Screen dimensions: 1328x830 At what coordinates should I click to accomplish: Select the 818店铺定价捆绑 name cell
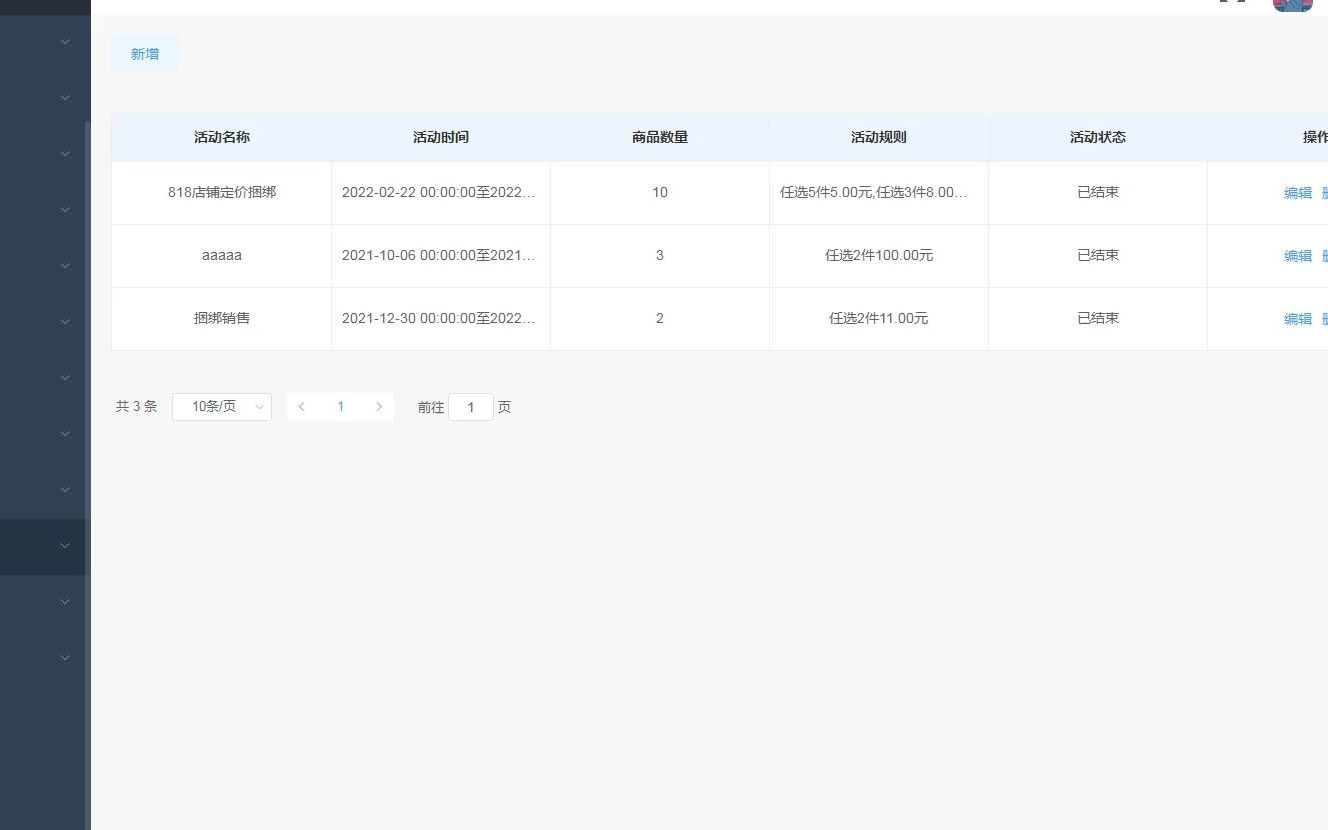[x=222, y=192]
